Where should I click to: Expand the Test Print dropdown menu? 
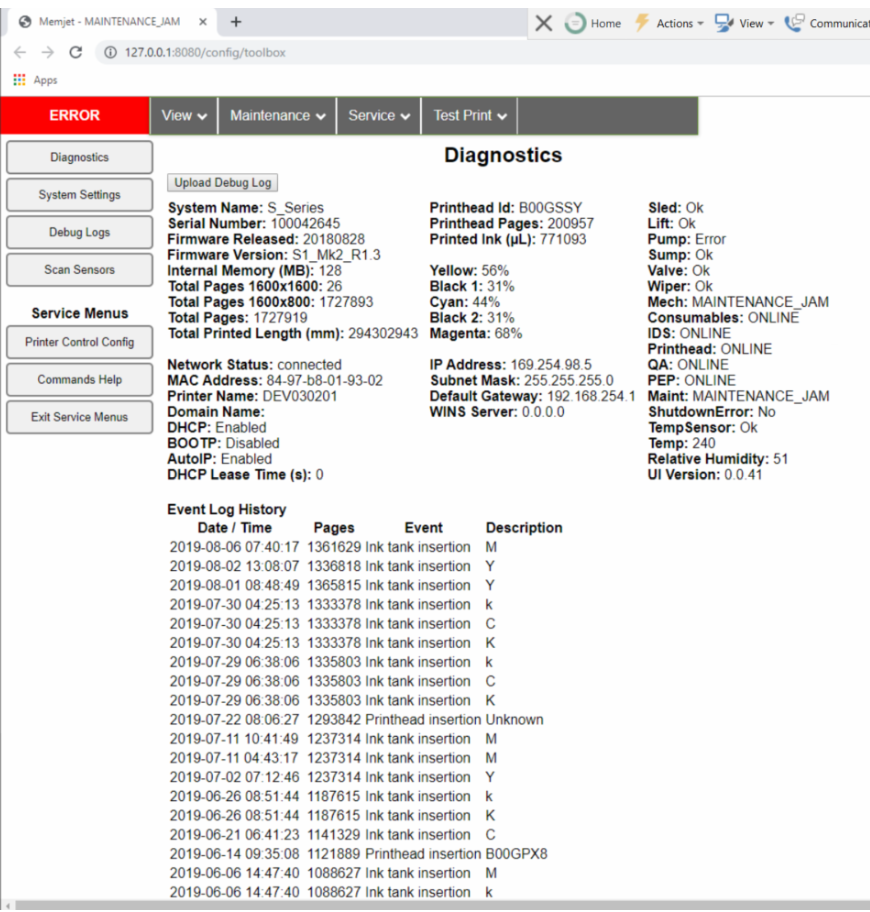pyautogui.click(x=469, y=116)
